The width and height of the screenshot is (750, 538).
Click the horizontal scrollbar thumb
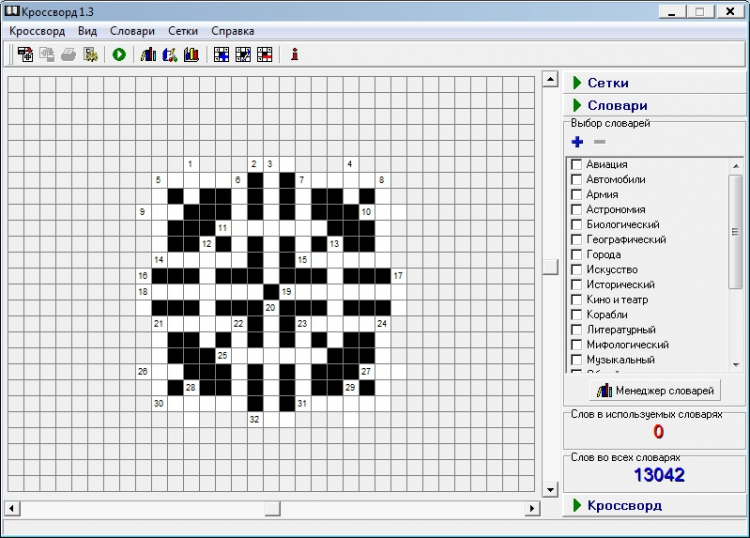point(273,508)
